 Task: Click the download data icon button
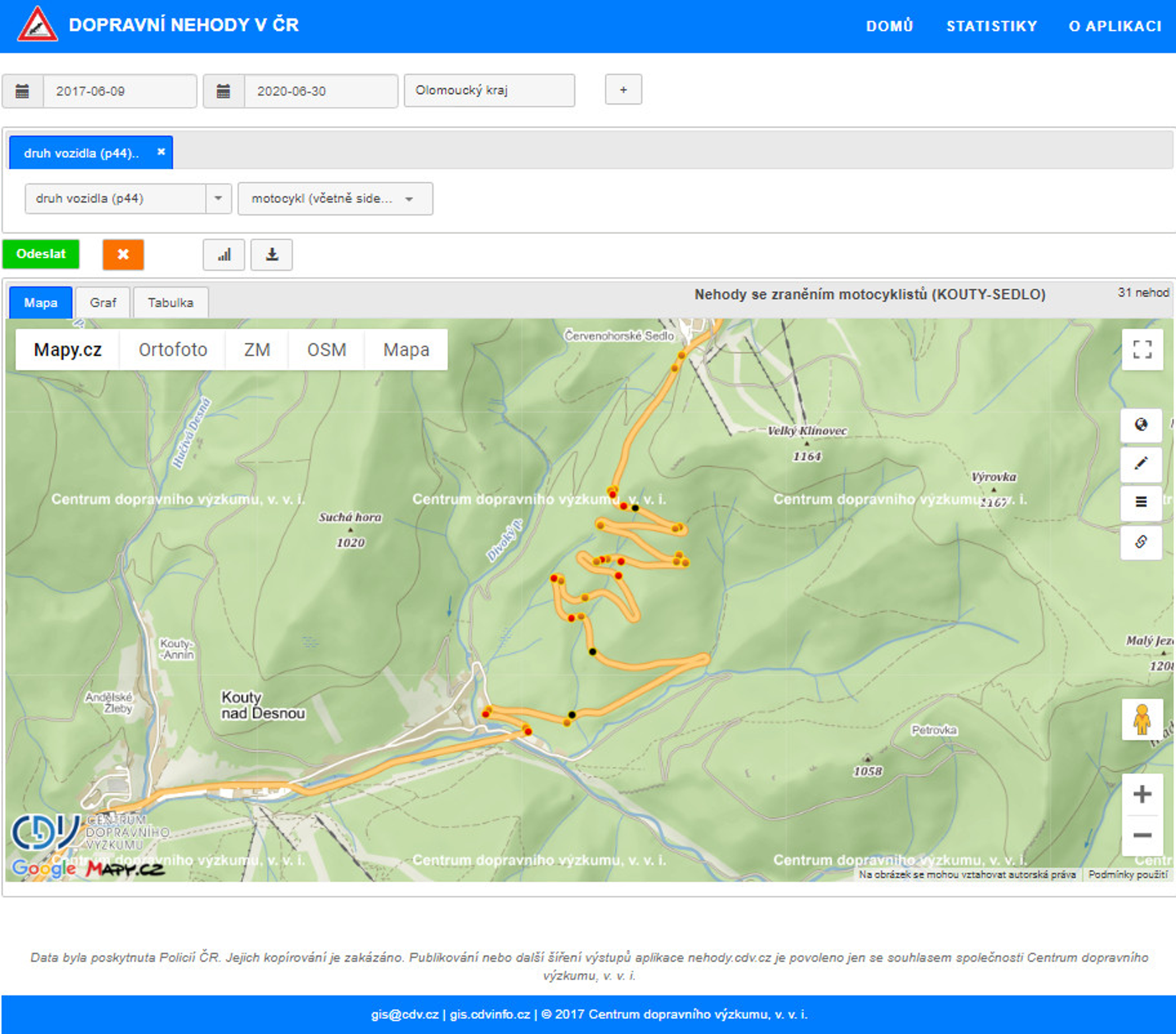tap(271, 255)
